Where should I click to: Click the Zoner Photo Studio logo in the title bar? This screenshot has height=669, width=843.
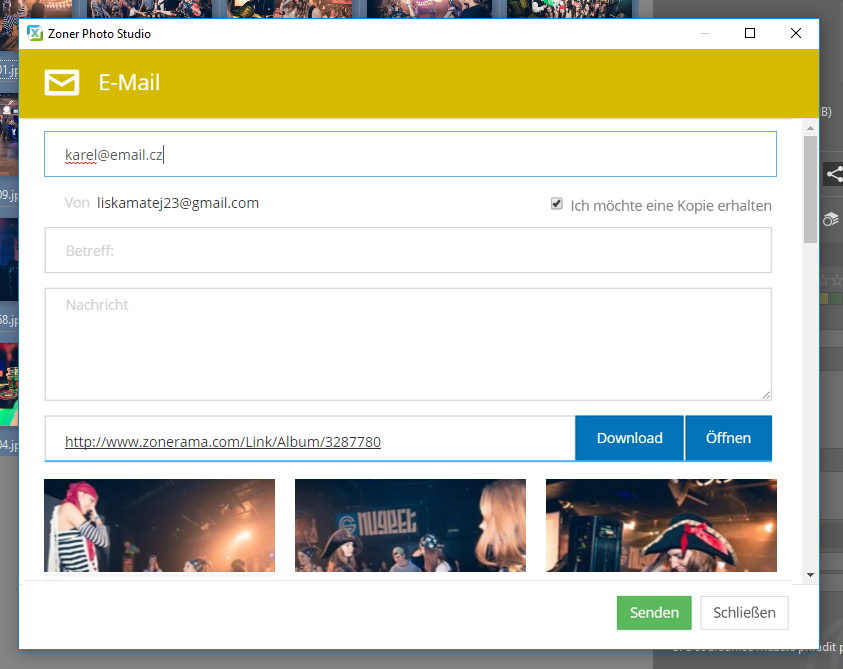click(x=35, y=33)
